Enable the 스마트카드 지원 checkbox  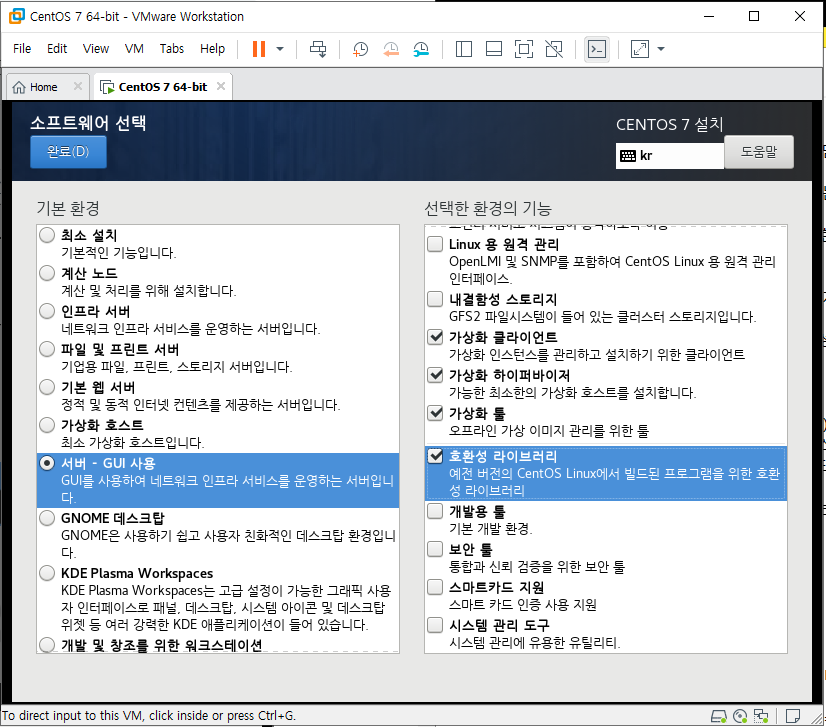pyautogui.click(x=435, y=587)
